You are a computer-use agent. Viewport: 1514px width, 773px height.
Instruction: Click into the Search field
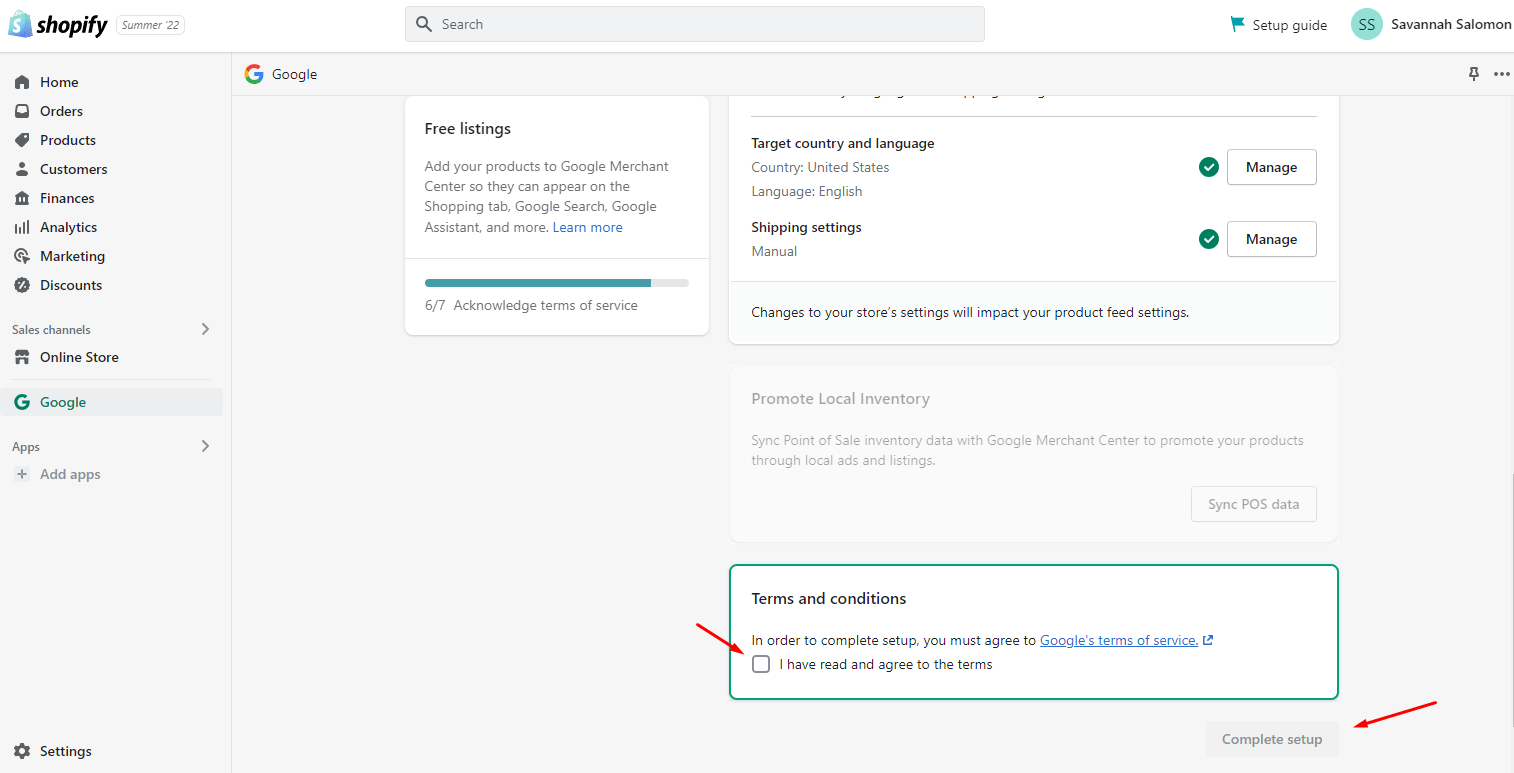pos(695,24)
